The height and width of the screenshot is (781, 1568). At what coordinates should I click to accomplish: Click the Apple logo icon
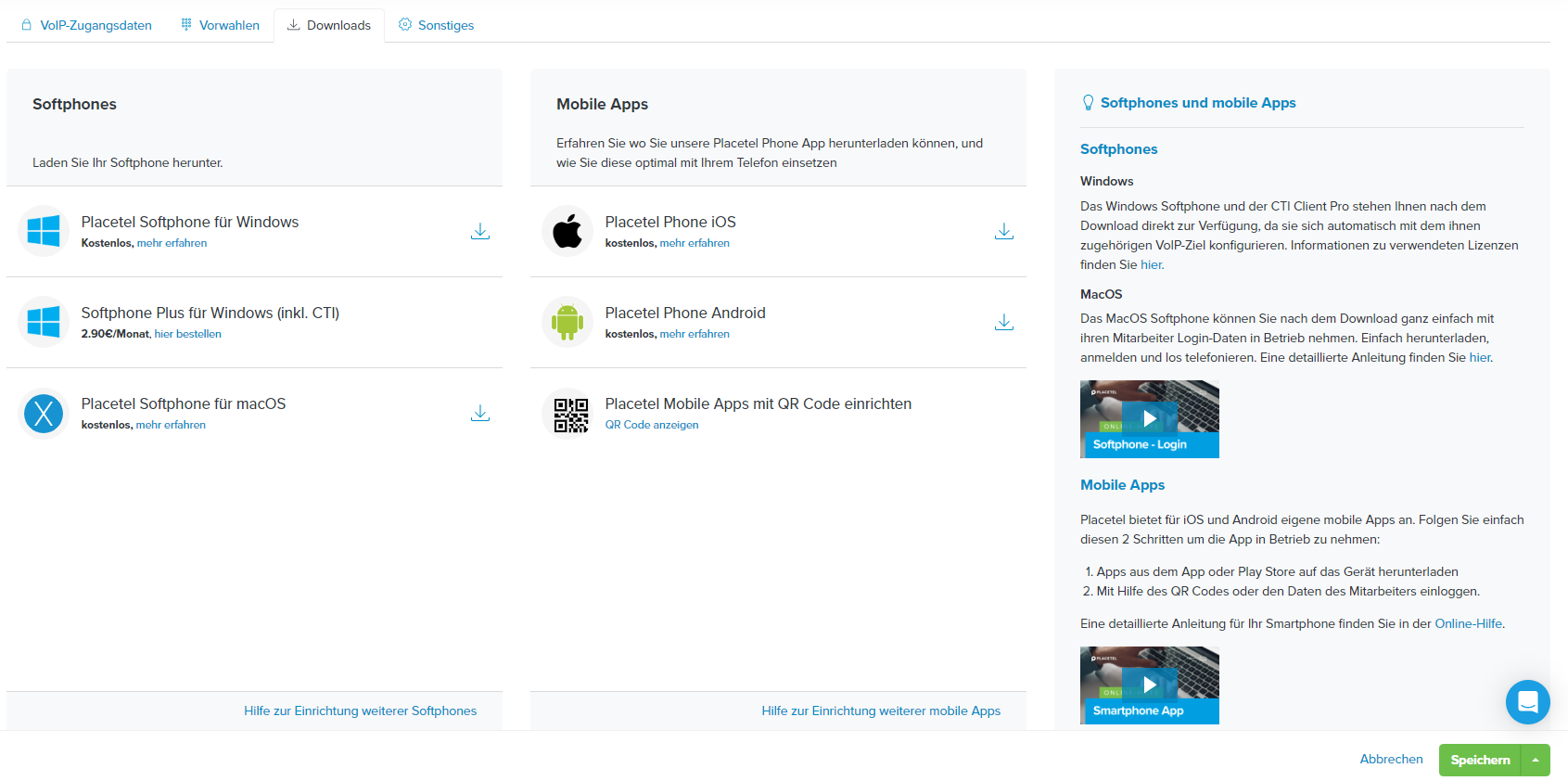click(x=567, y=231)
